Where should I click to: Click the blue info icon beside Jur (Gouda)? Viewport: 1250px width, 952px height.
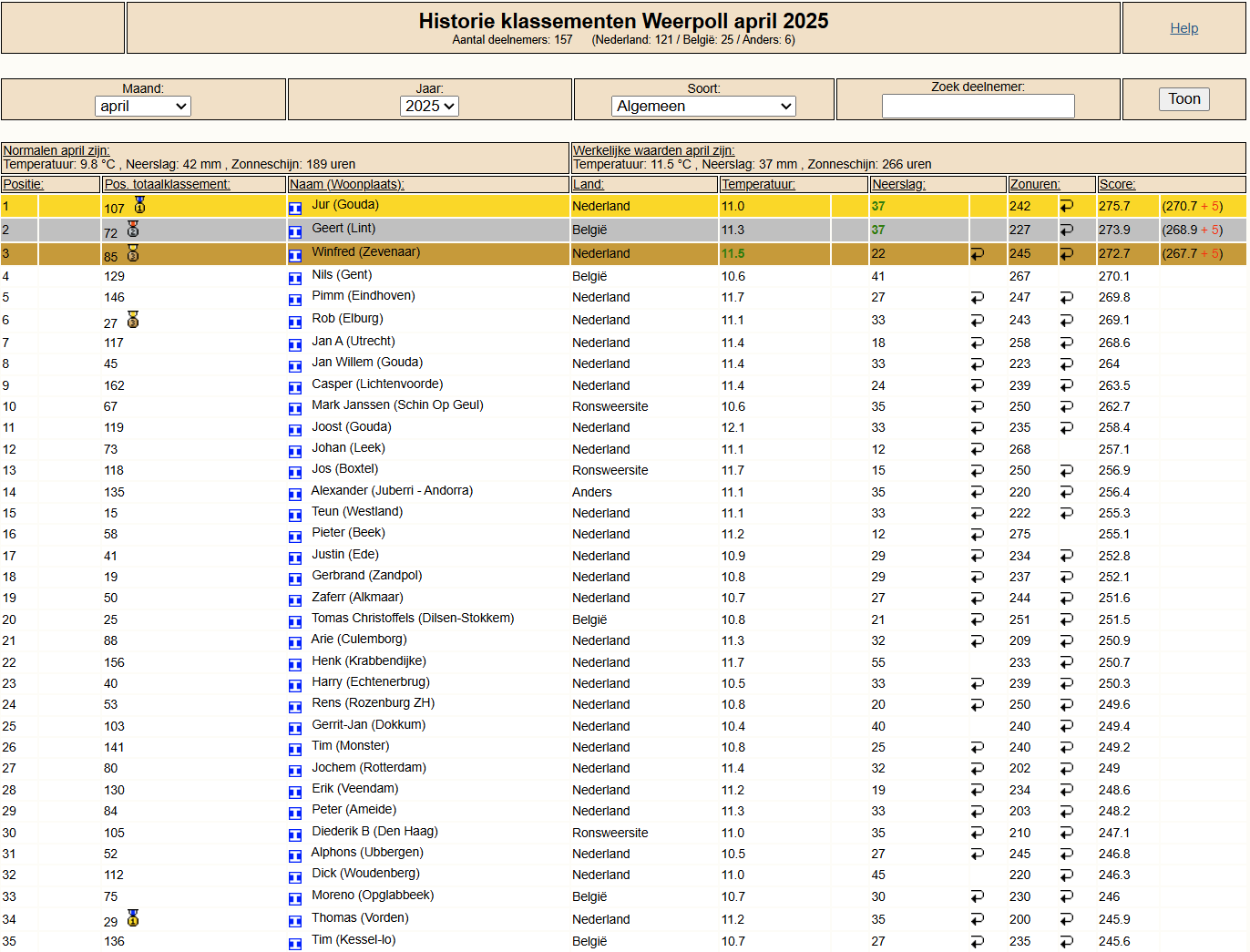pos(295,209)
